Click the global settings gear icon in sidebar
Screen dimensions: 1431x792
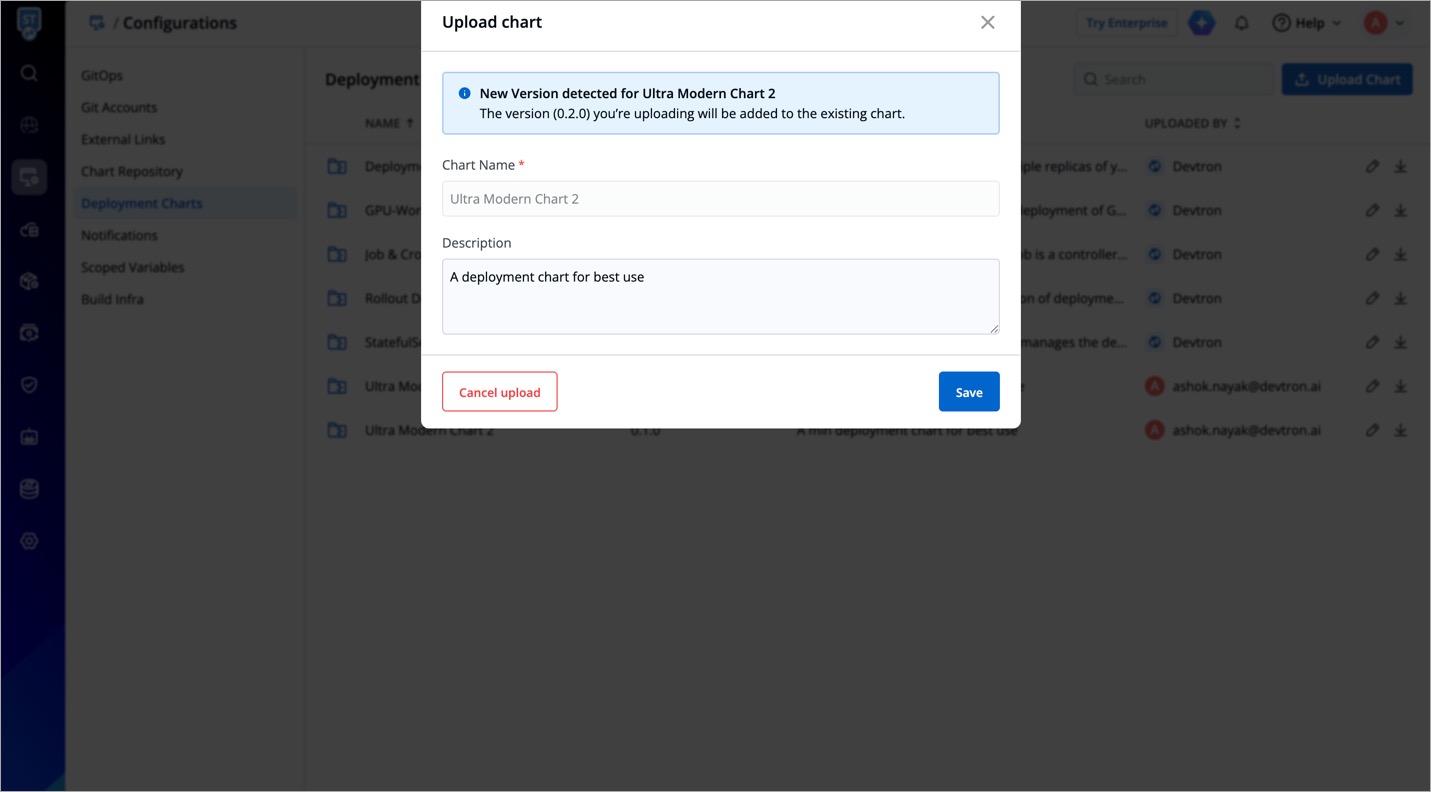point(29,541)
